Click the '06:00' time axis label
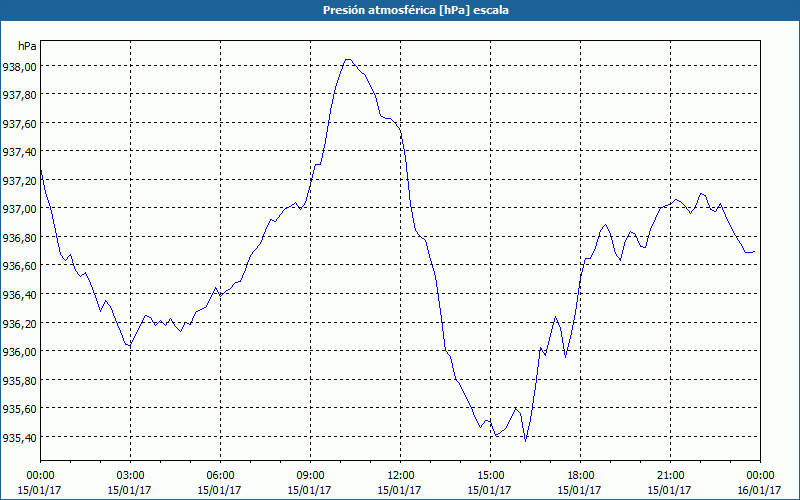Screen dimensions: 800x500 point(220,476)
